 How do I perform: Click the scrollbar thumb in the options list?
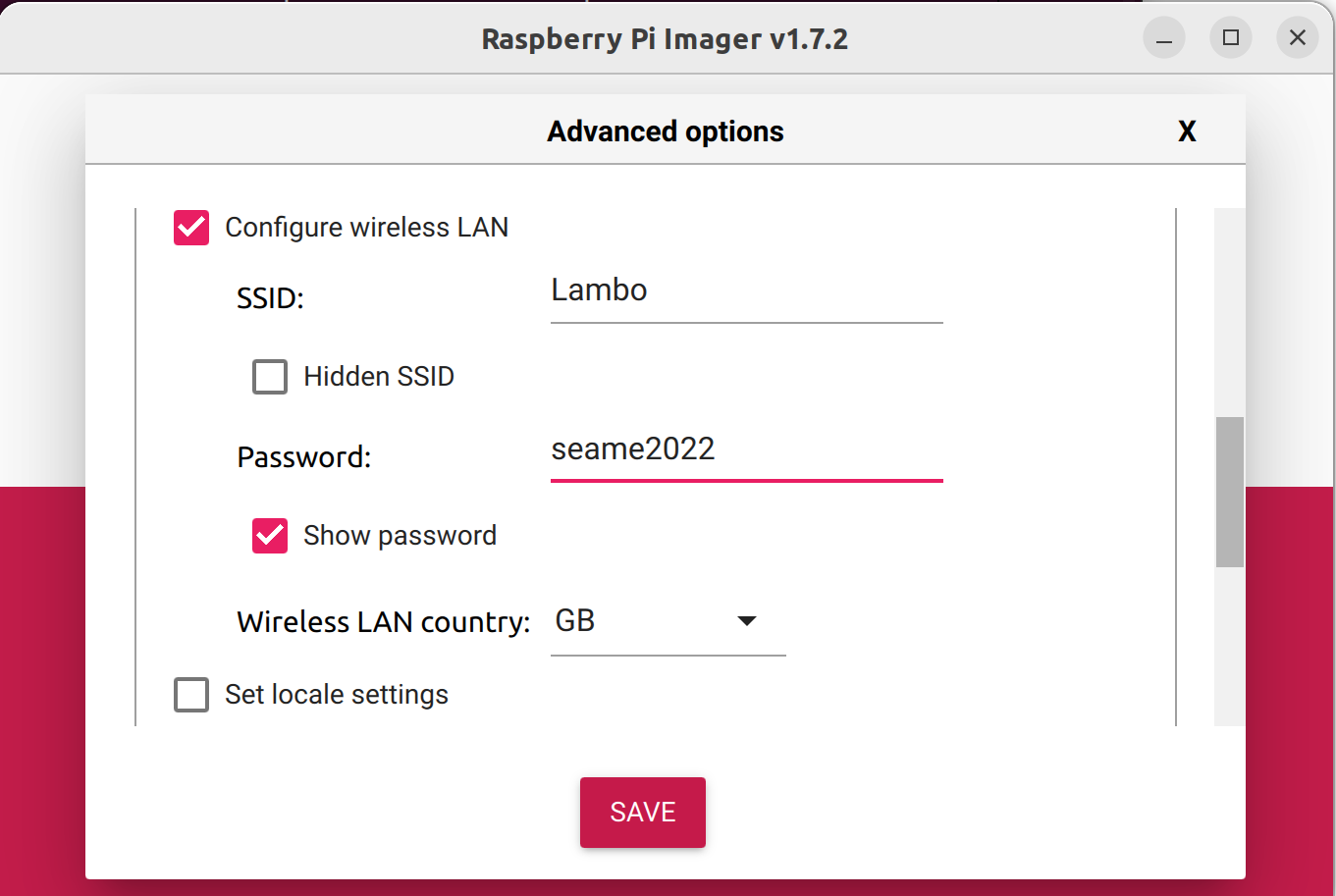[1230, 493]
